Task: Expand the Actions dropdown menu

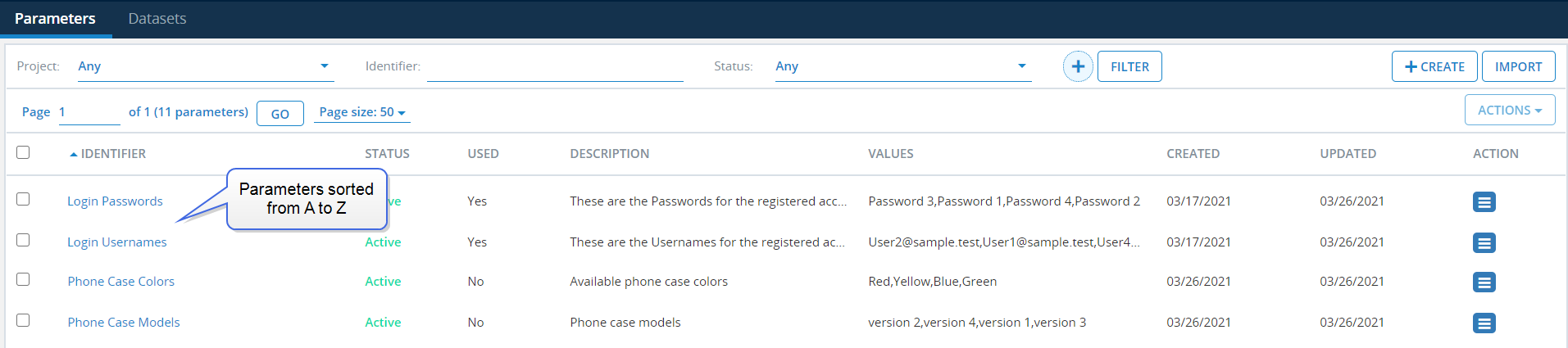Action: [x=1509, y=111]
